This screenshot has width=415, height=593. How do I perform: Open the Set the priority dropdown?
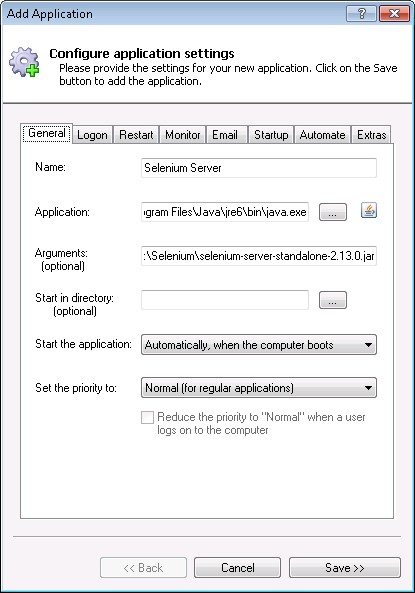pyautogui.click(x=259, y=388)
